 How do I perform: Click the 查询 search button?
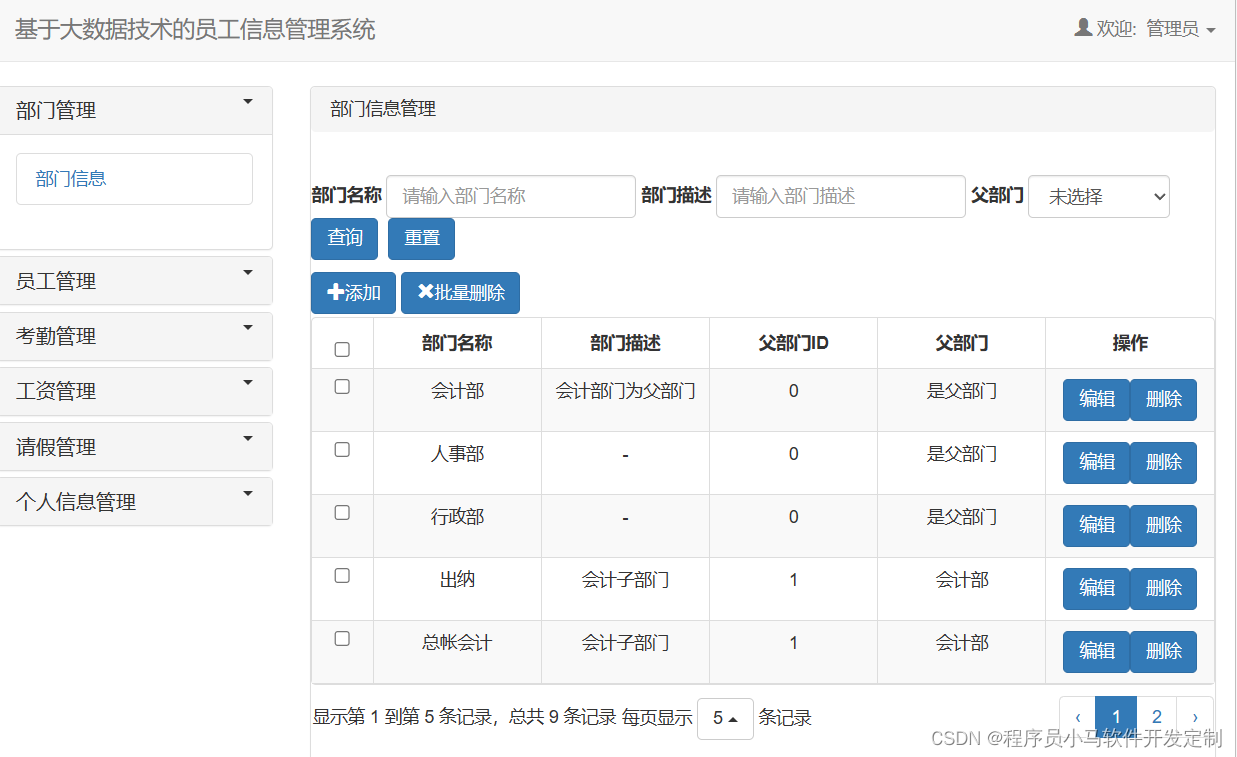344,238
